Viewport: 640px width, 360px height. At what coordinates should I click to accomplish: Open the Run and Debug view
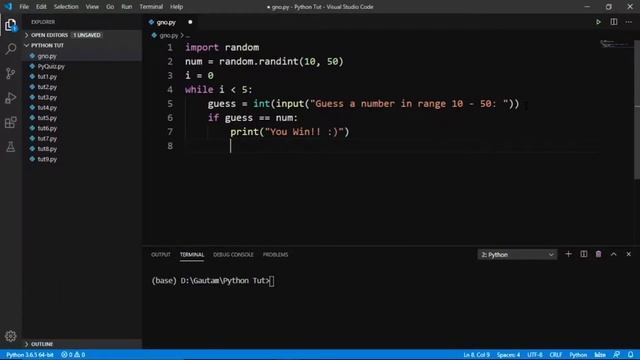[x=11, y=98]
